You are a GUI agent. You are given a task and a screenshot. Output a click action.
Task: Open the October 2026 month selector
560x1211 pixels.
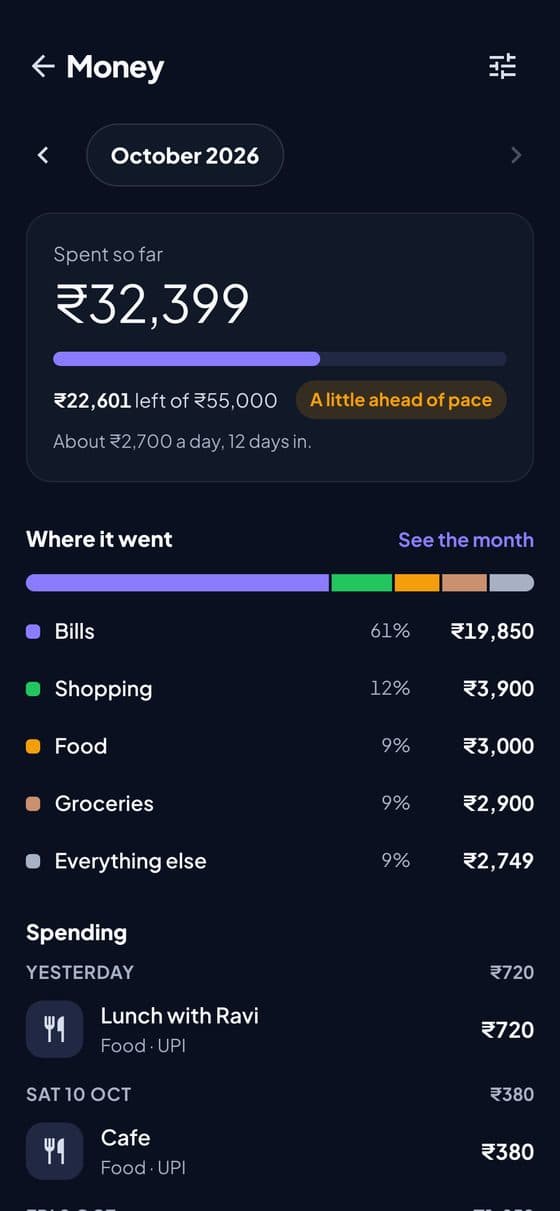coord(185,155)
